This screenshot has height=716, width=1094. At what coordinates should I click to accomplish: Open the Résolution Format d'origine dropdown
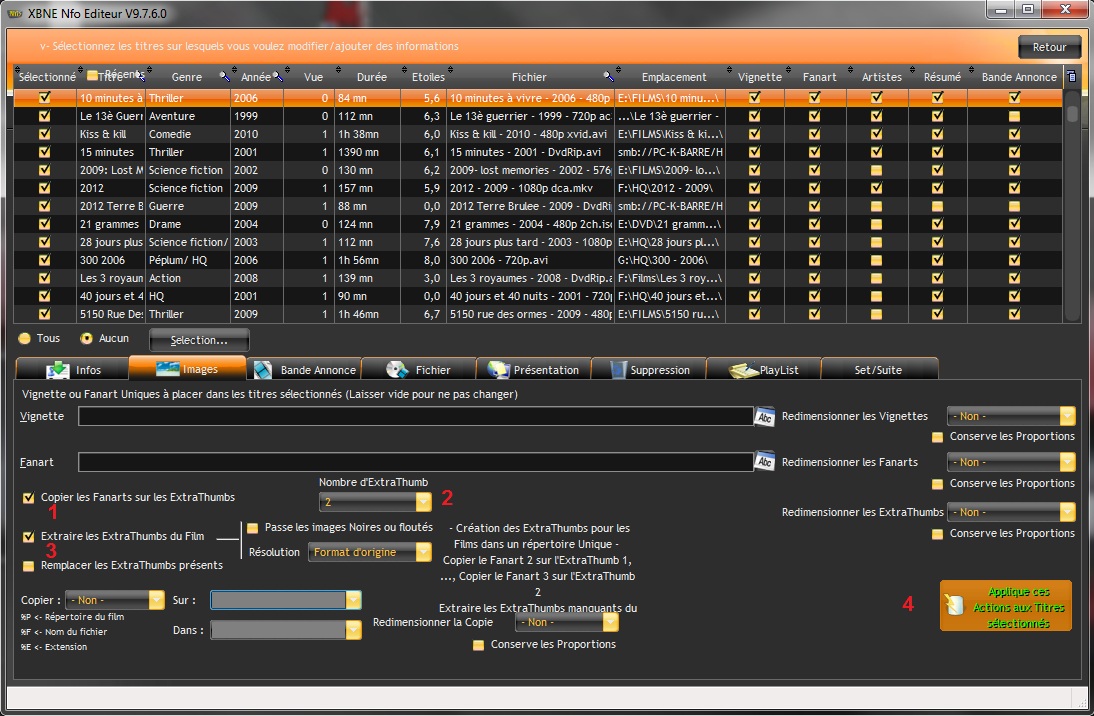pos(423,552)
